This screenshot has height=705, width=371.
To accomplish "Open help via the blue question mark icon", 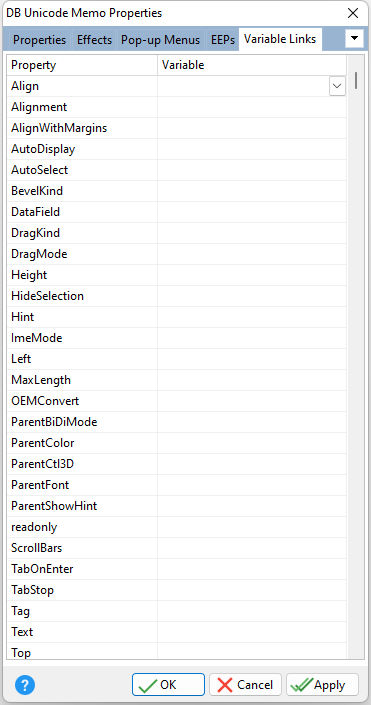I will (x=25, y=685).
